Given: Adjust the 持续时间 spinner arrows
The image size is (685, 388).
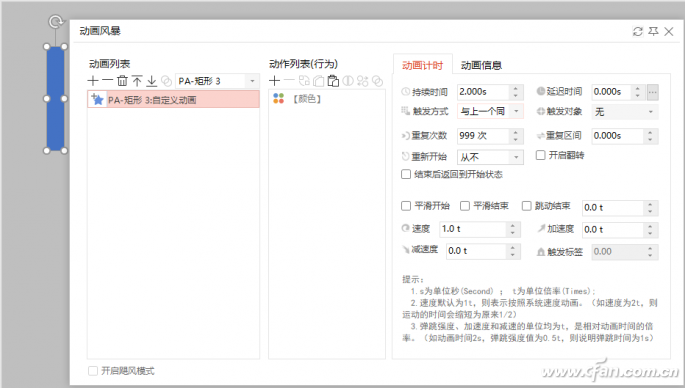Looking at the screenshot, I should pyautogui.click(x=515, y=92).
